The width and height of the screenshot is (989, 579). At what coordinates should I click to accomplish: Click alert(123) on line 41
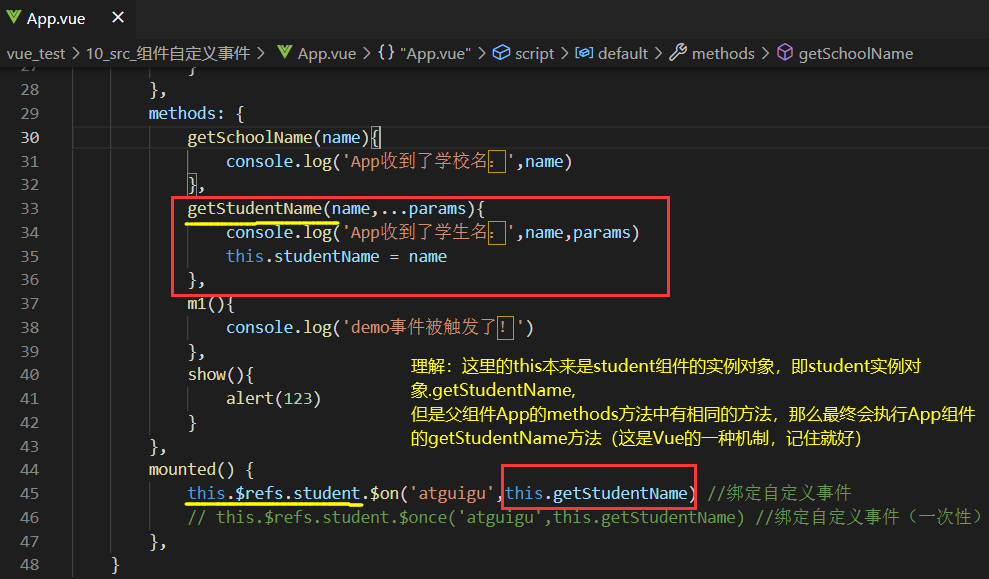[x=274, y=399]
